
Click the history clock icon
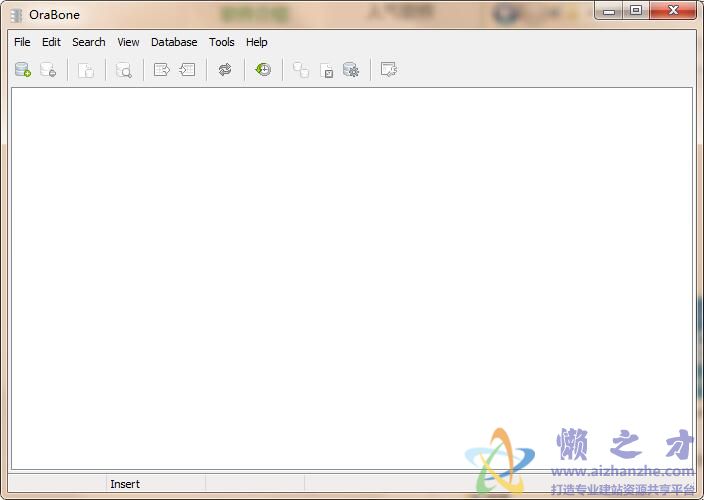coord(263,70)
